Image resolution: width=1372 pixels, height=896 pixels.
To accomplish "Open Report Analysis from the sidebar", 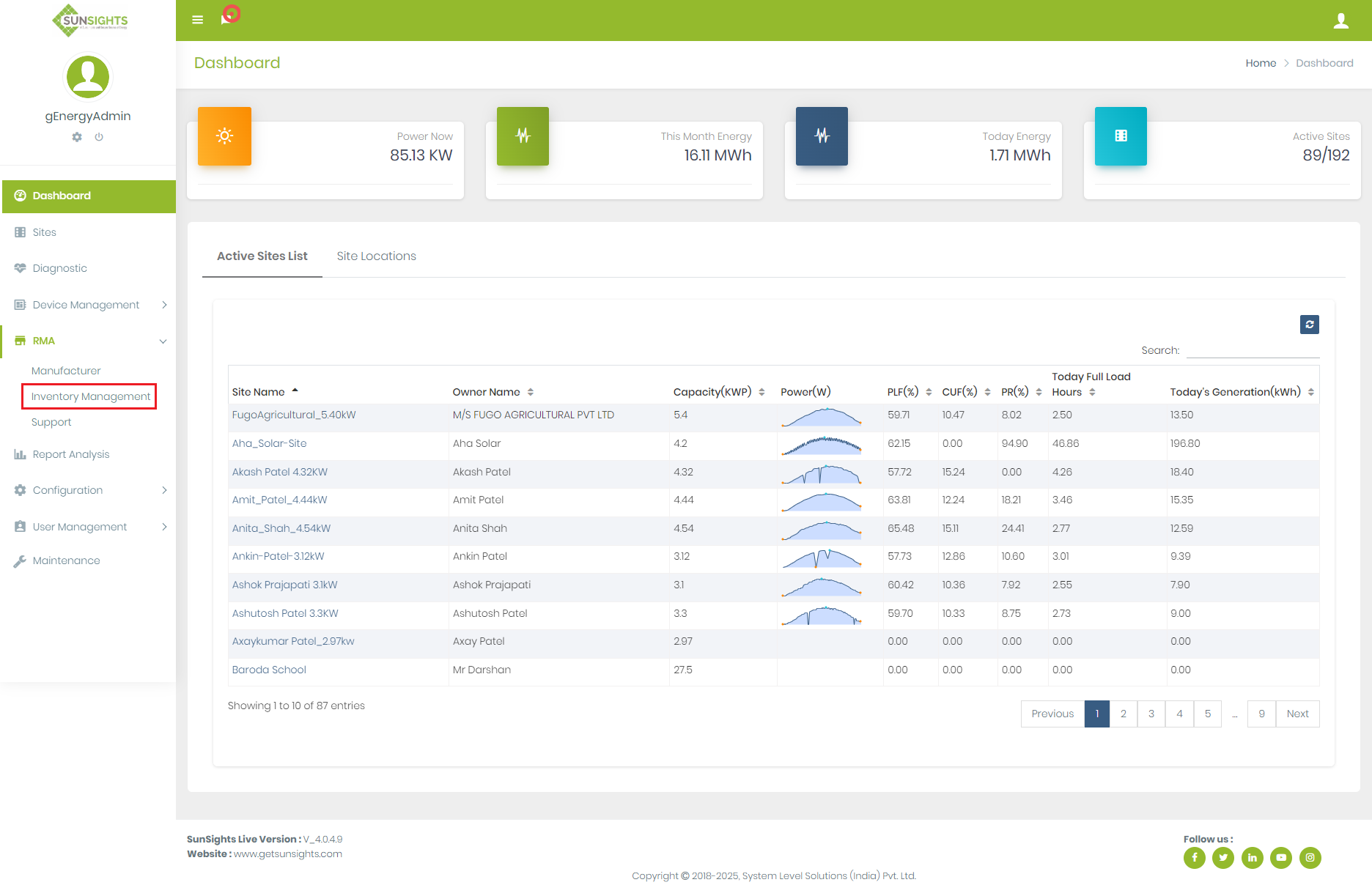I will click(x=70, y=454).
